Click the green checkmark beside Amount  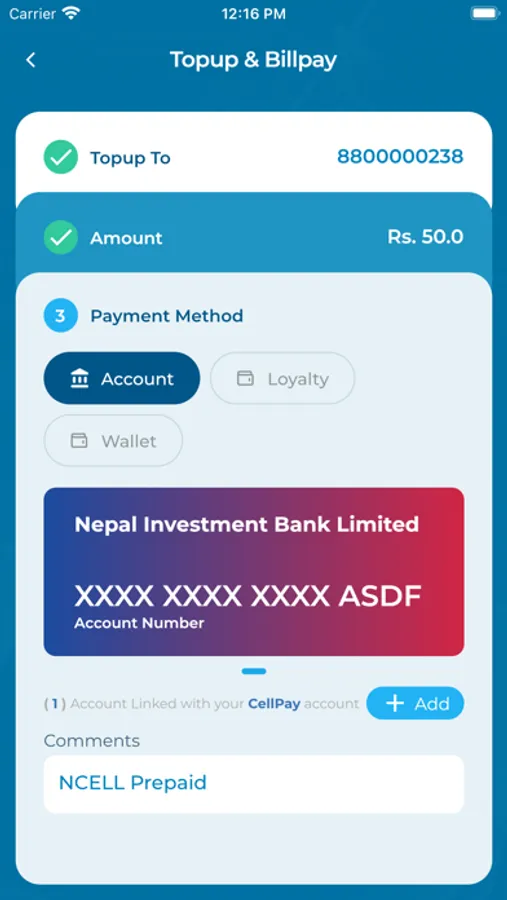point(61,237)
